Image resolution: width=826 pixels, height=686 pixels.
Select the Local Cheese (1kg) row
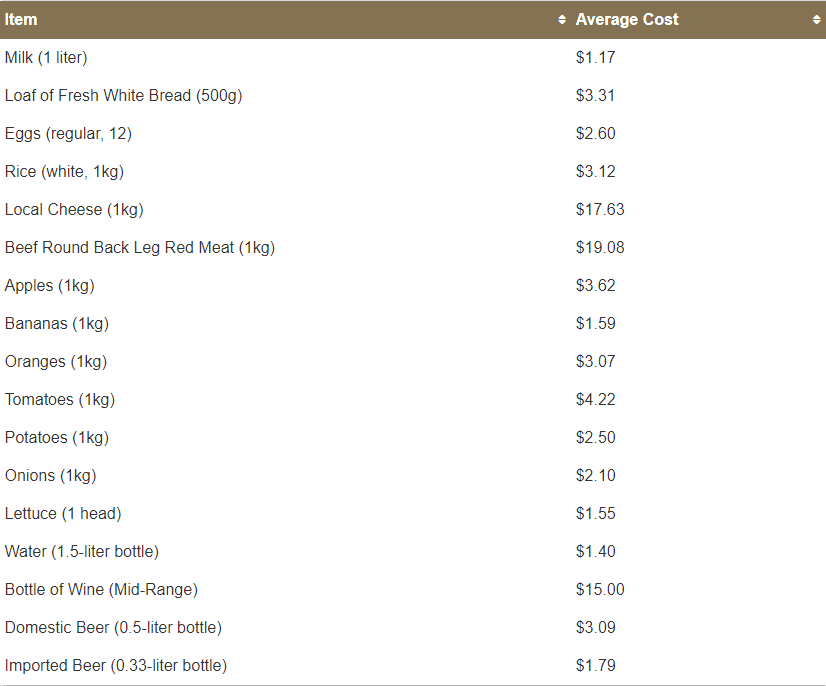pyautogui.click(x=413, y=209)
